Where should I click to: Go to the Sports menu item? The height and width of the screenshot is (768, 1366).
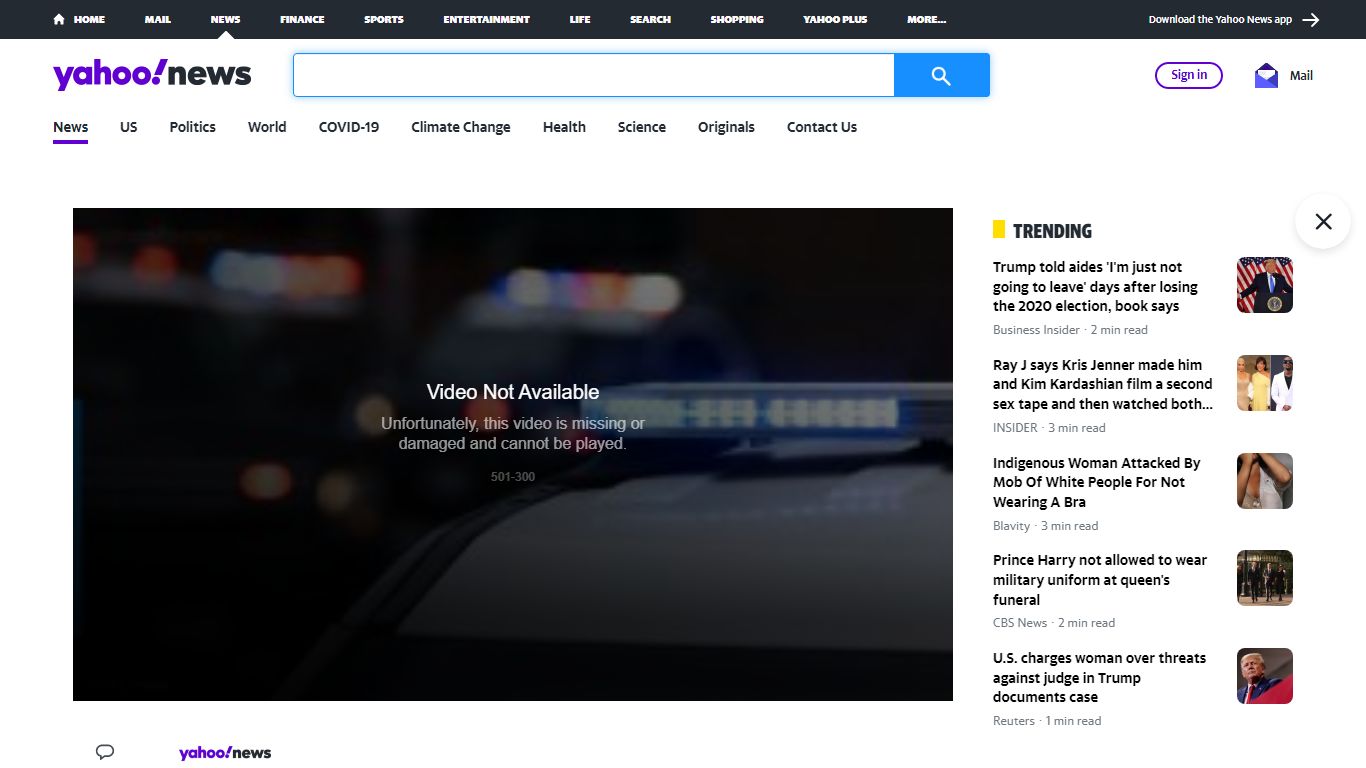pyautogui.click(x=384, y=19)
